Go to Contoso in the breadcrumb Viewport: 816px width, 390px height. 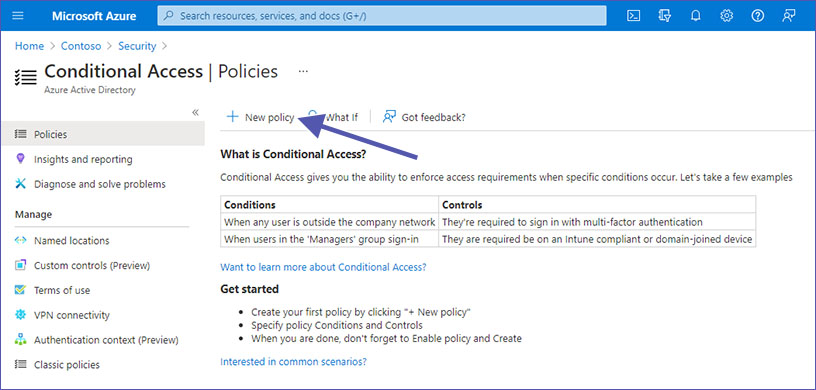coord(81,46)
